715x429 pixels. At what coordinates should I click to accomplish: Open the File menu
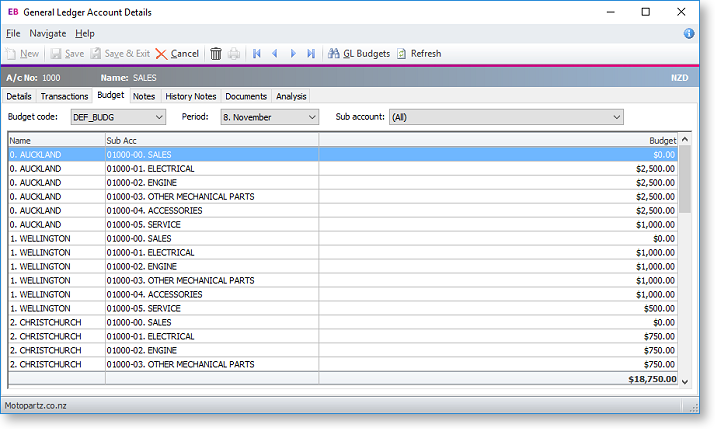pyautogui.click(x=13, y=33)
